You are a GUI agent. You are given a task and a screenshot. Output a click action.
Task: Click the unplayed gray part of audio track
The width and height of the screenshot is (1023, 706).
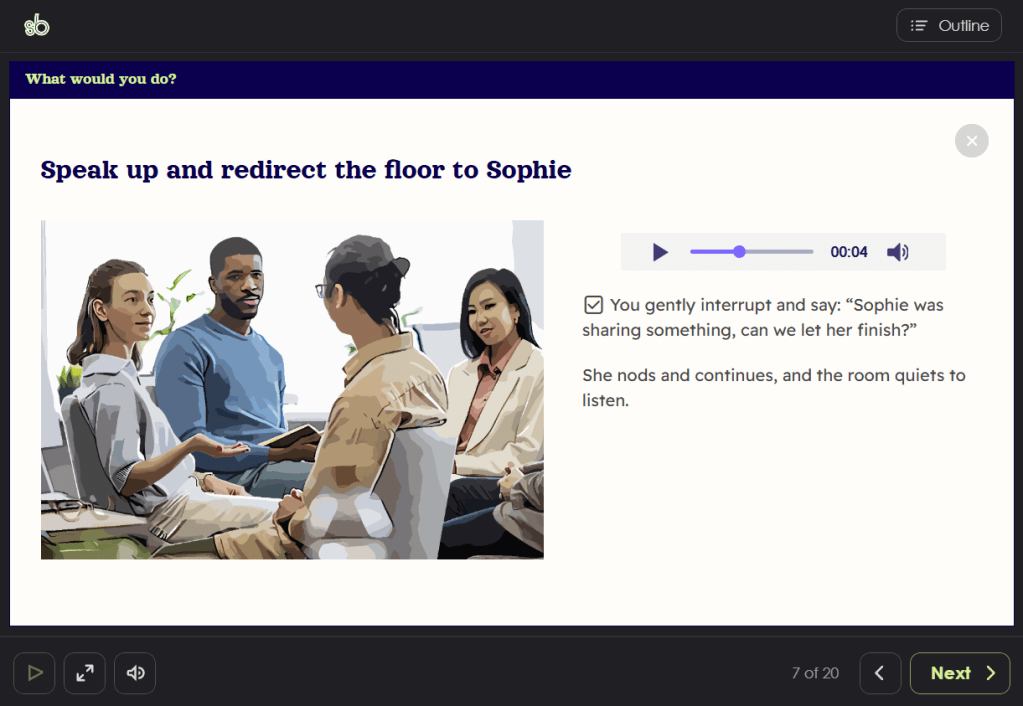click(x=780, y=252)
